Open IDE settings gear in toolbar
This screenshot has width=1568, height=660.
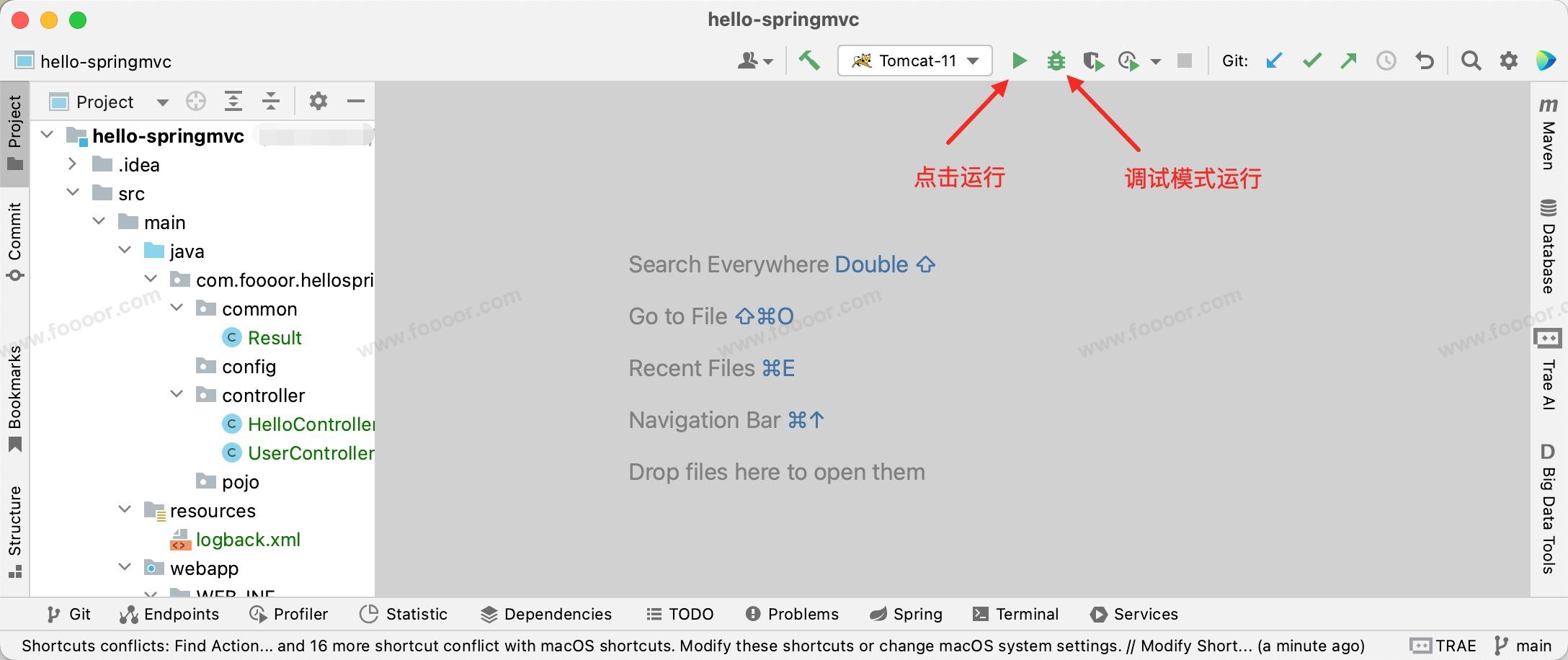[x=1508, y=61]
